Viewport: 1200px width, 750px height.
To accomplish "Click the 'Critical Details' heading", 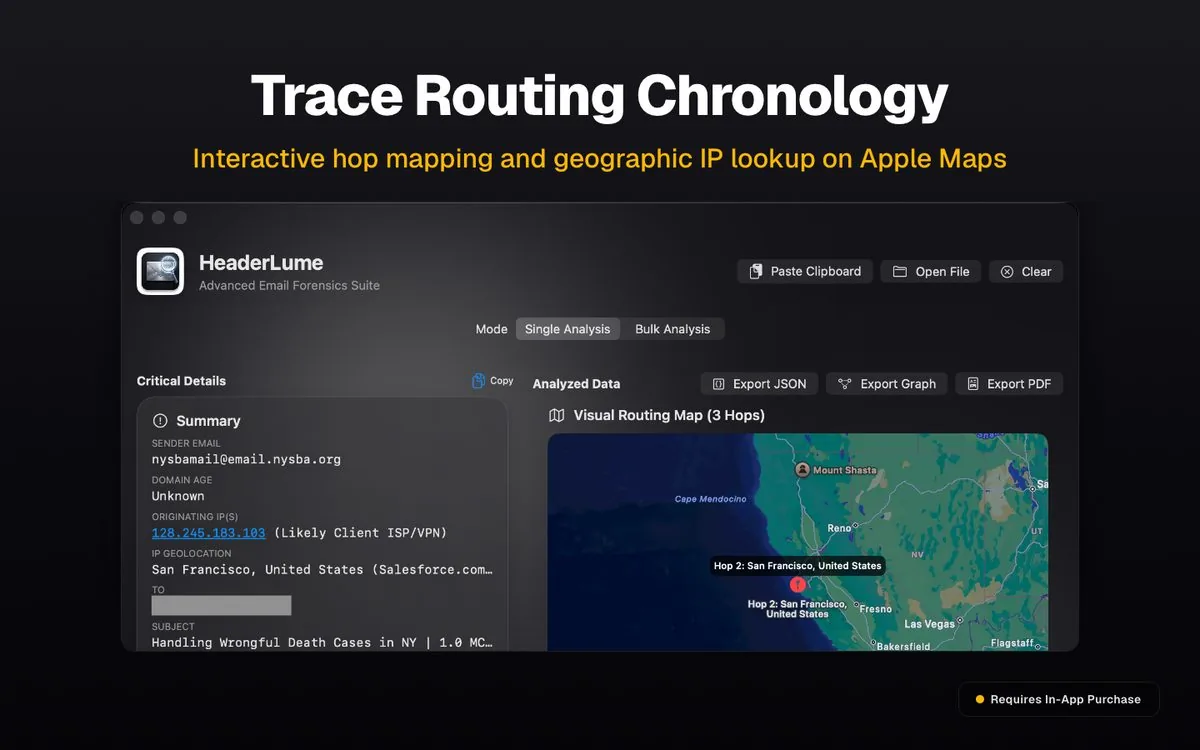I will pyautogui.click(x=181, y=381).
